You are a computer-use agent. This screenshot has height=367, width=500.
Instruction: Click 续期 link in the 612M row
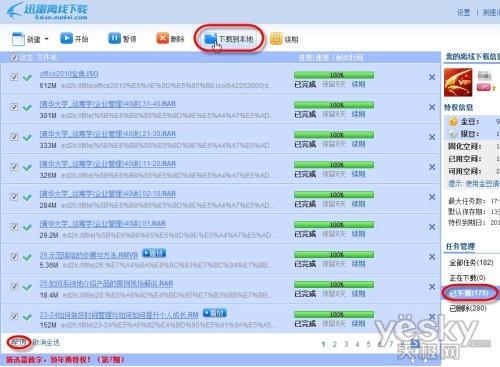pyautogui.click(x=359, y=84)
